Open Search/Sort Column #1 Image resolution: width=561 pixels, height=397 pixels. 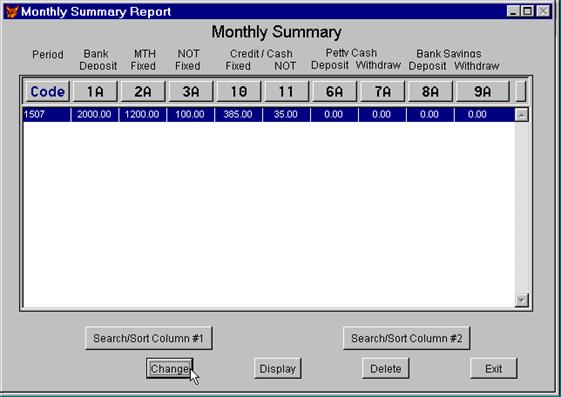tap(149, 338)
